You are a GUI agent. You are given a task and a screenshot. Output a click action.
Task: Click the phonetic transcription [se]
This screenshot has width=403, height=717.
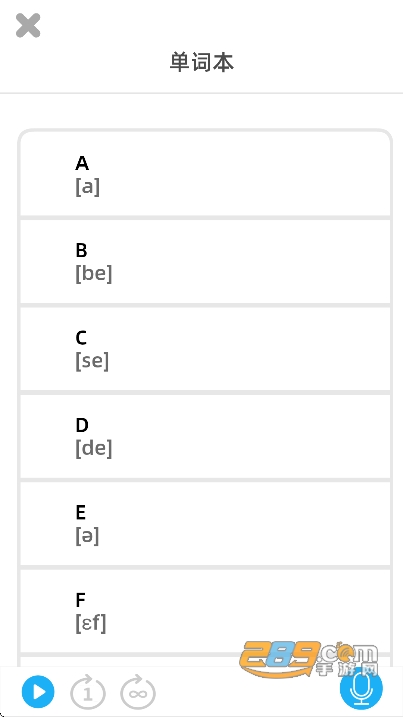(x=92, y=361)
